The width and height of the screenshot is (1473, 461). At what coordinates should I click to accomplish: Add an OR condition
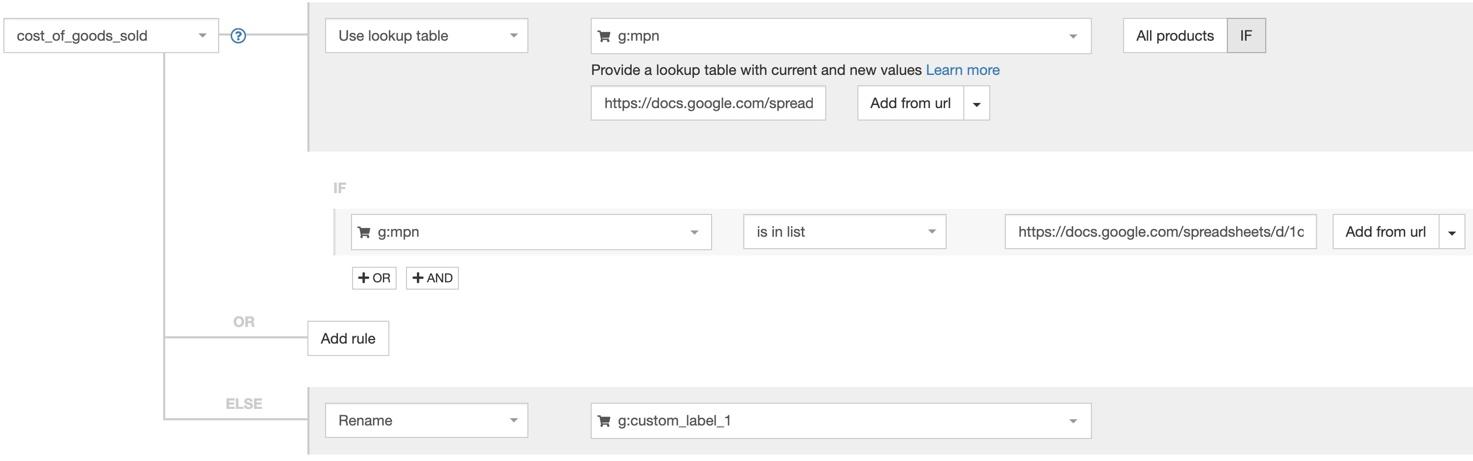point(375,278)
